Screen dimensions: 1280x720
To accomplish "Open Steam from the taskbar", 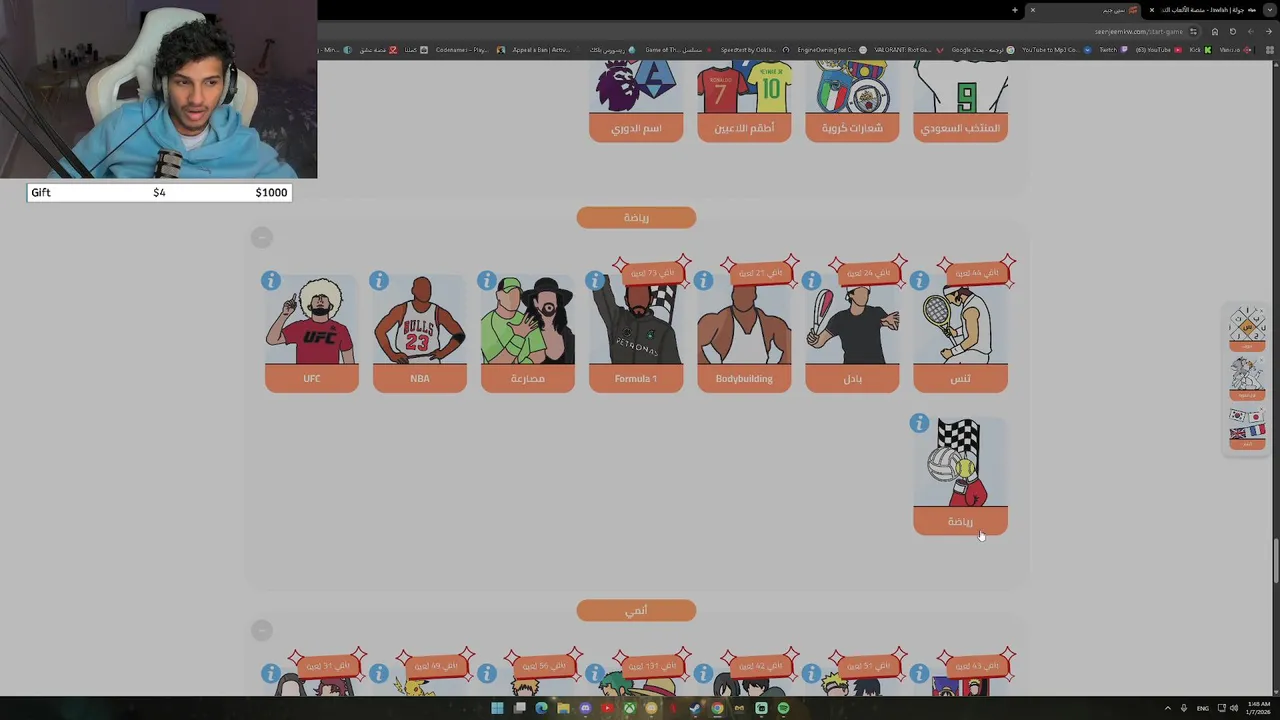I will (695, 708).
